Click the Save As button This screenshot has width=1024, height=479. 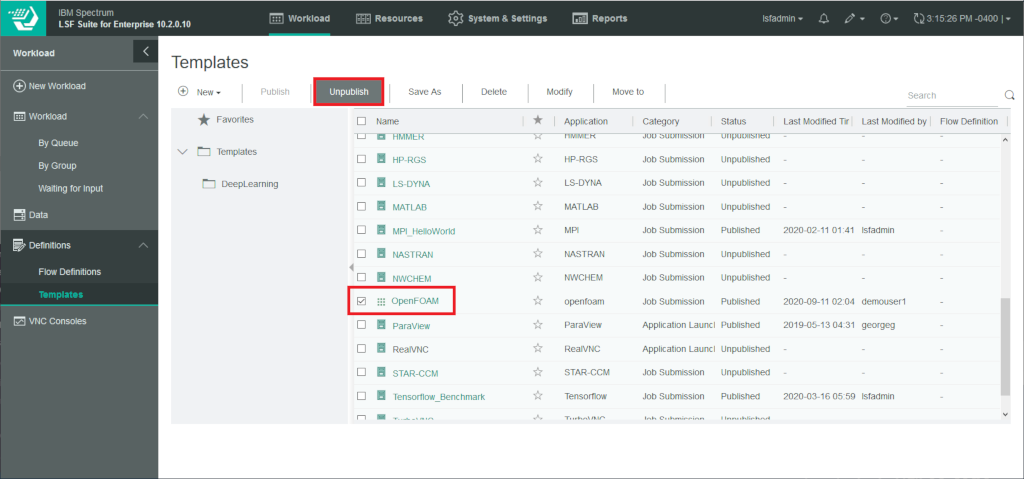[x=425, y=92]
